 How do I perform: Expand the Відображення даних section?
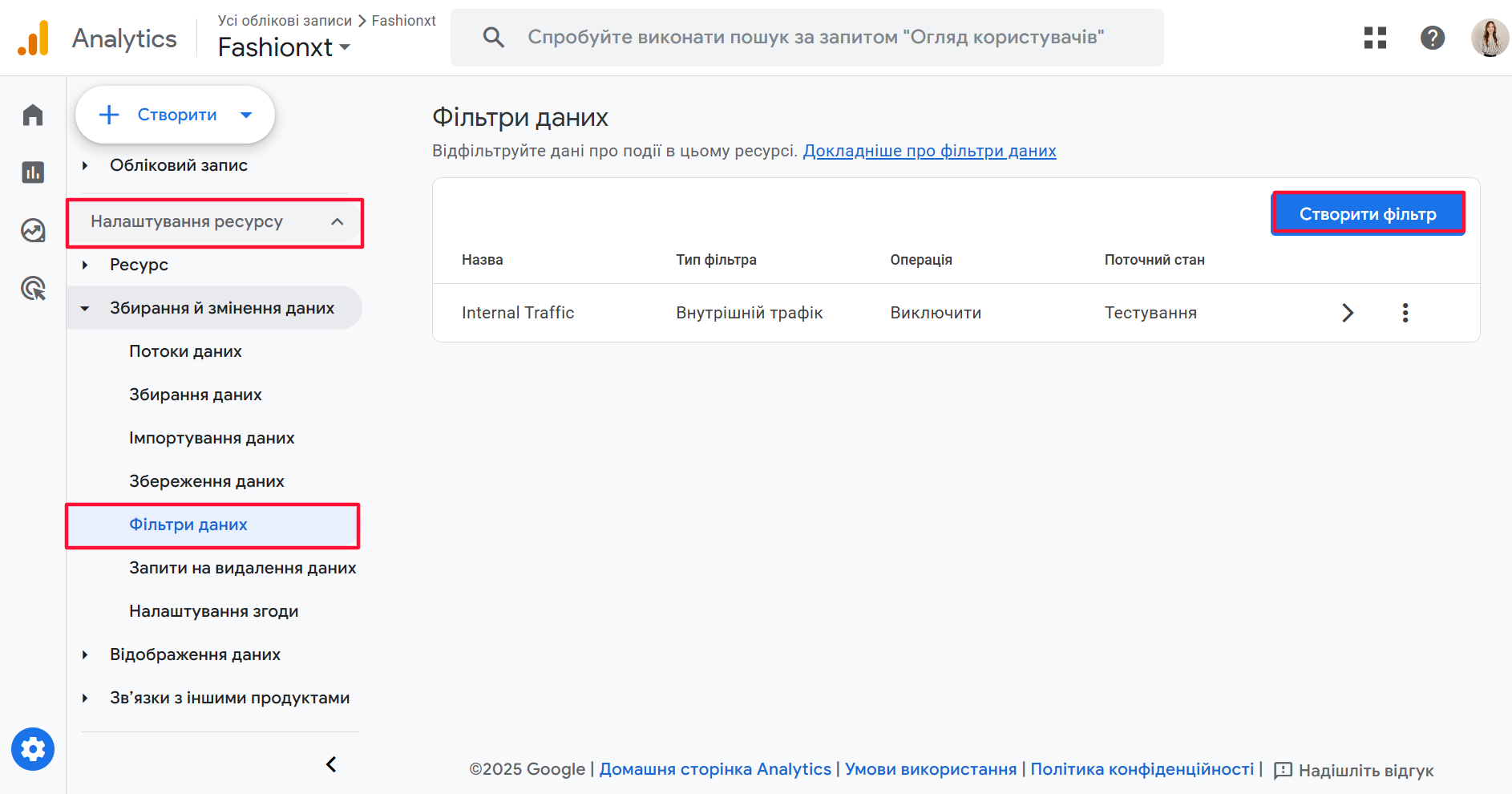85,654
